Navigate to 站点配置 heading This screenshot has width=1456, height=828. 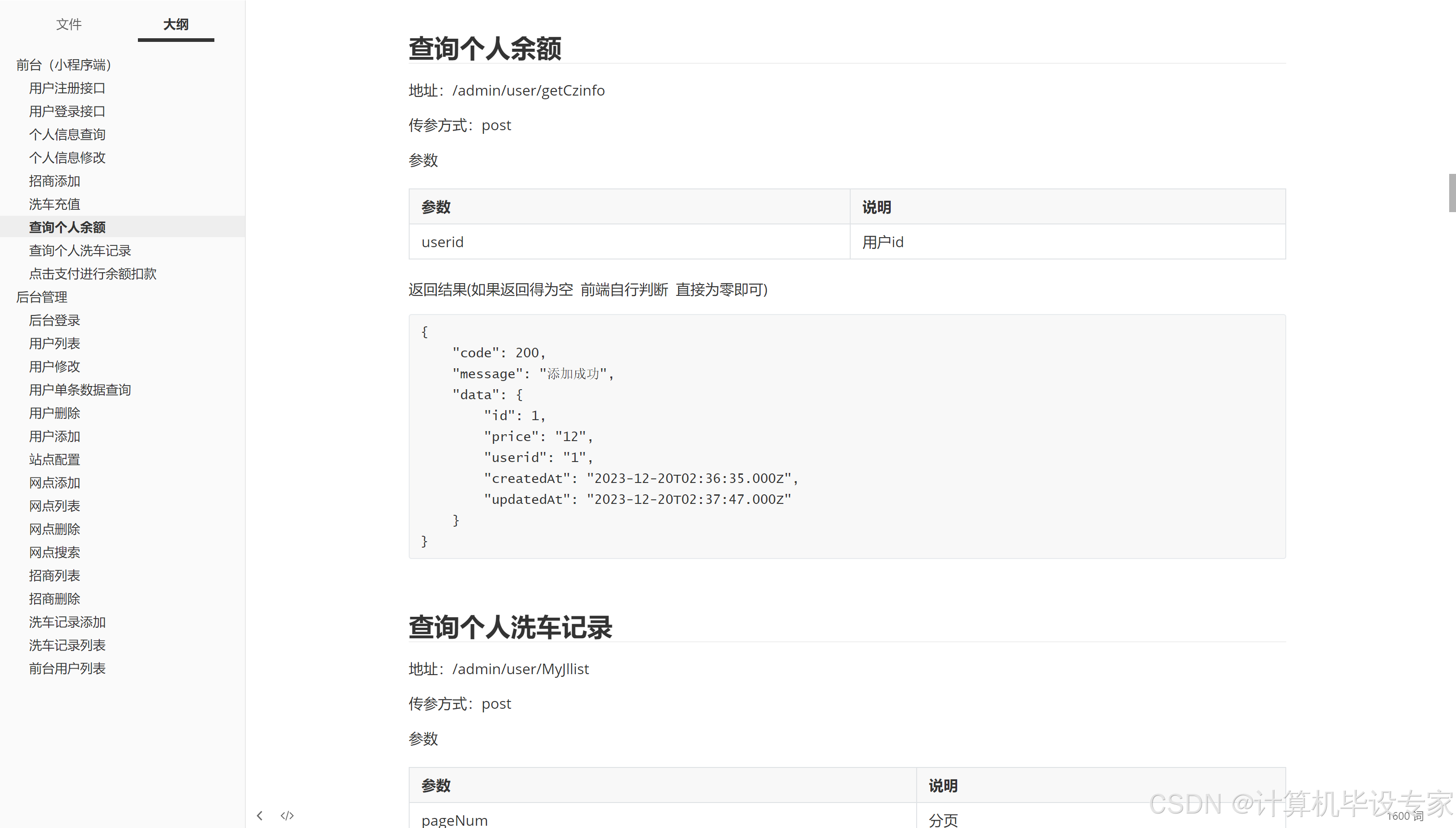(x=55, y=459)
